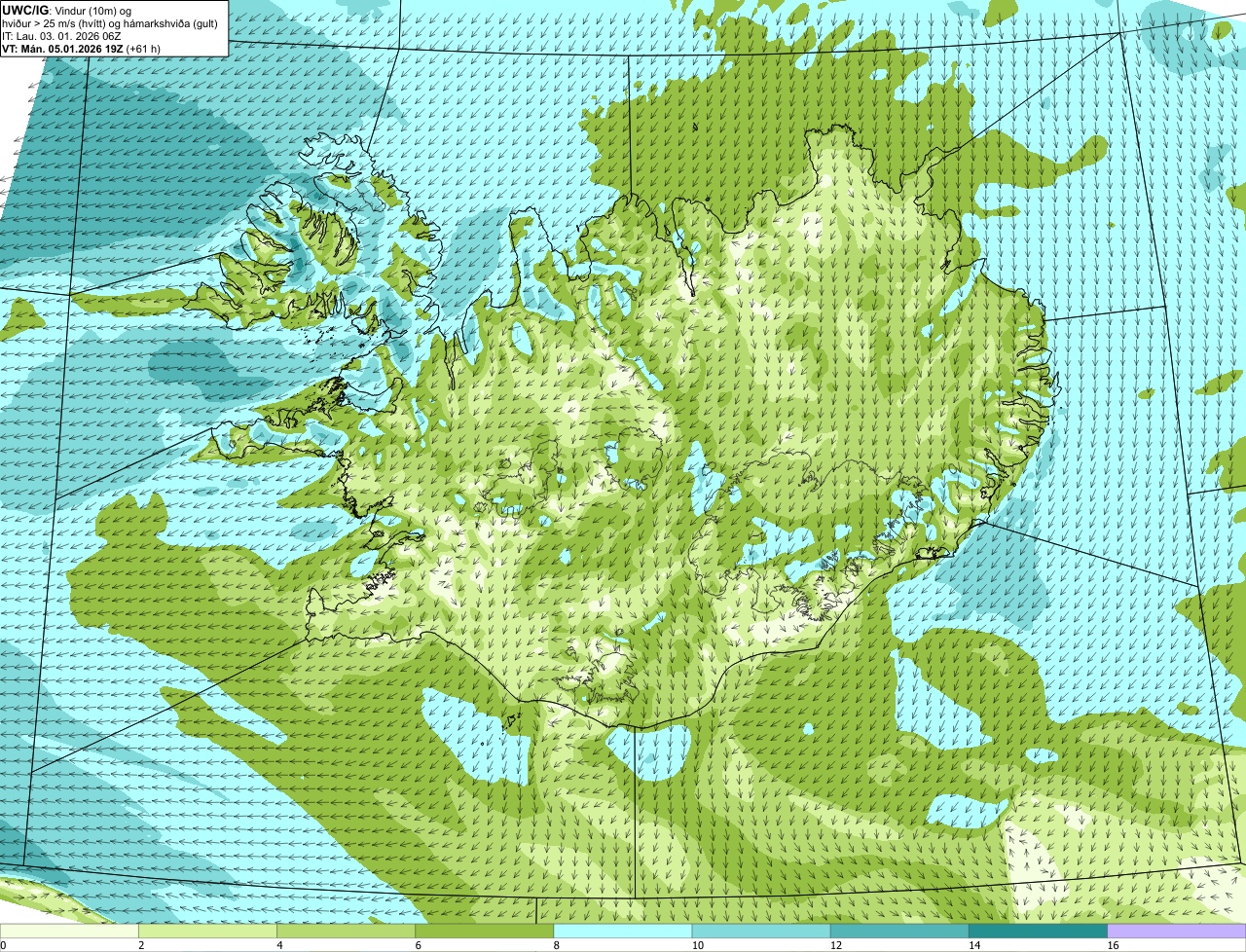Choose the dark teal 14–16 legend swatch
Viewport: 1246px width, 952px height.
[x=1039, y=932]
